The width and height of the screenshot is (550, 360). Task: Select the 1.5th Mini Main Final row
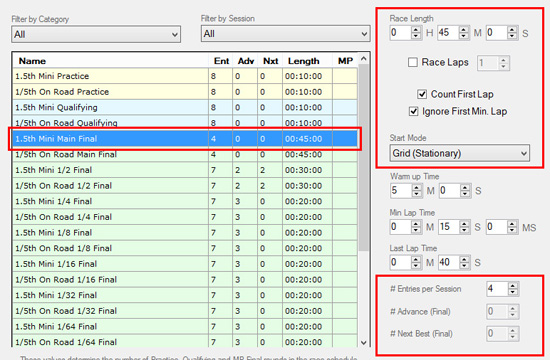(x=185, y=139)
